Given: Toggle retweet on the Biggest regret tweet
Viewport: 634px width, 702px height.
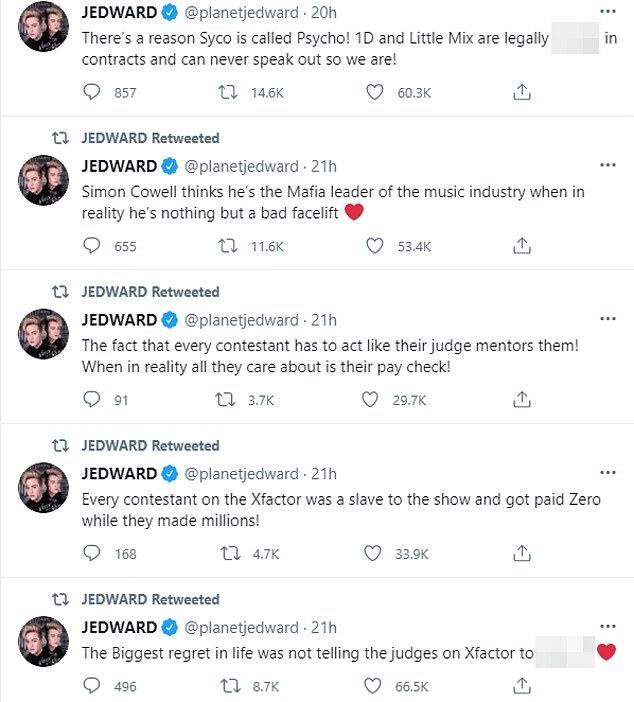Looking at the screenshot, I should click(x=227, y=687).
